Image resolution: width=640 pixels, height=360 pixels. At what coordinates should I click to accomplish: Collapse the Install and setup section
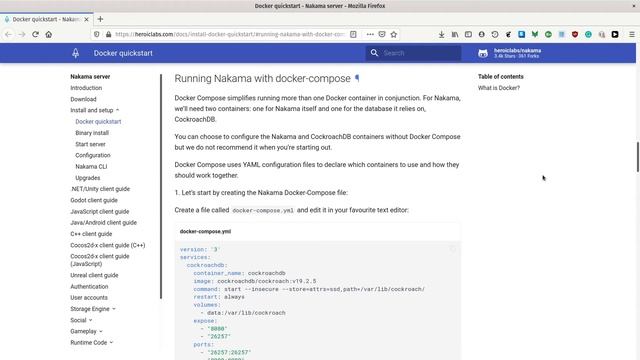[118, 110]
